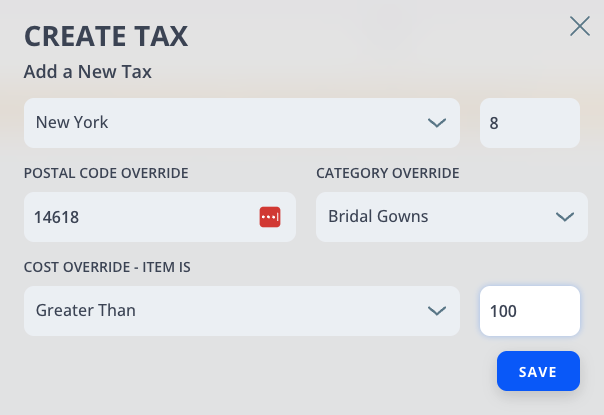Click the selected 'Greater Than' text
Screen dimensions: 604x415
point(86,310)
